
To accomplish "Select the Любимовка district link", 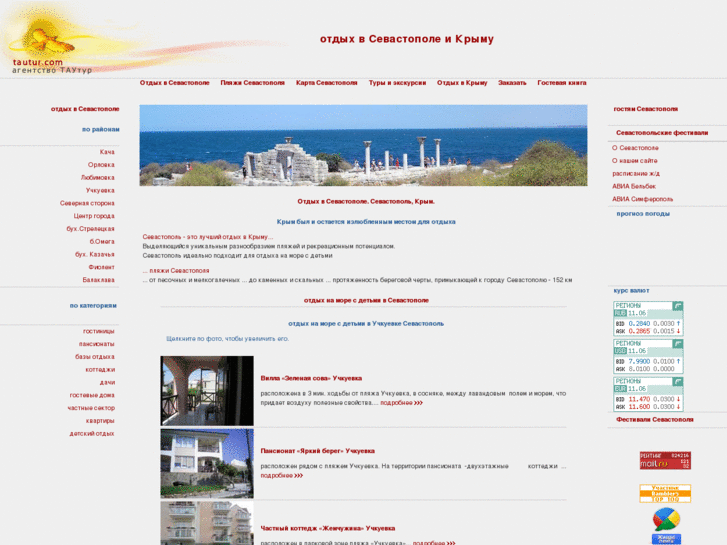I will [97, 177].
